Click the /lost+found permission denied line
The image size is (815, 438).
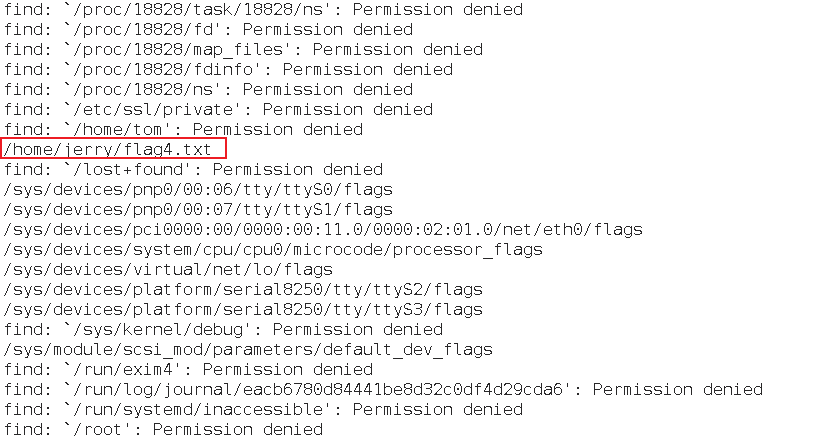pos(193,169)
